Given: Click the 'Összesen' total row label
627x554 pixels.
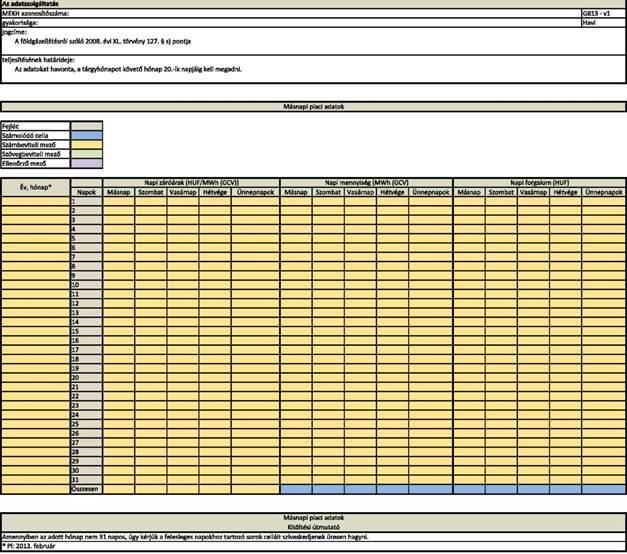Looking at the screenshot, I should pos(86,489).
